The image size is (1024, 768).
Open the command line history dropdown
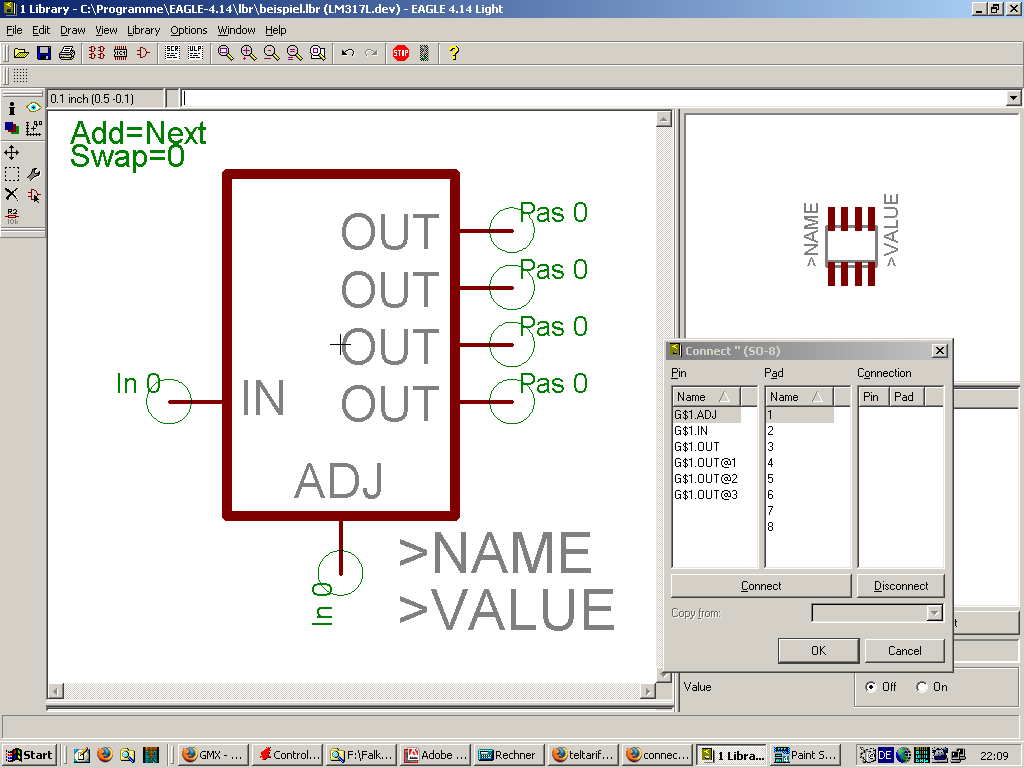[x=1013, y=99]
